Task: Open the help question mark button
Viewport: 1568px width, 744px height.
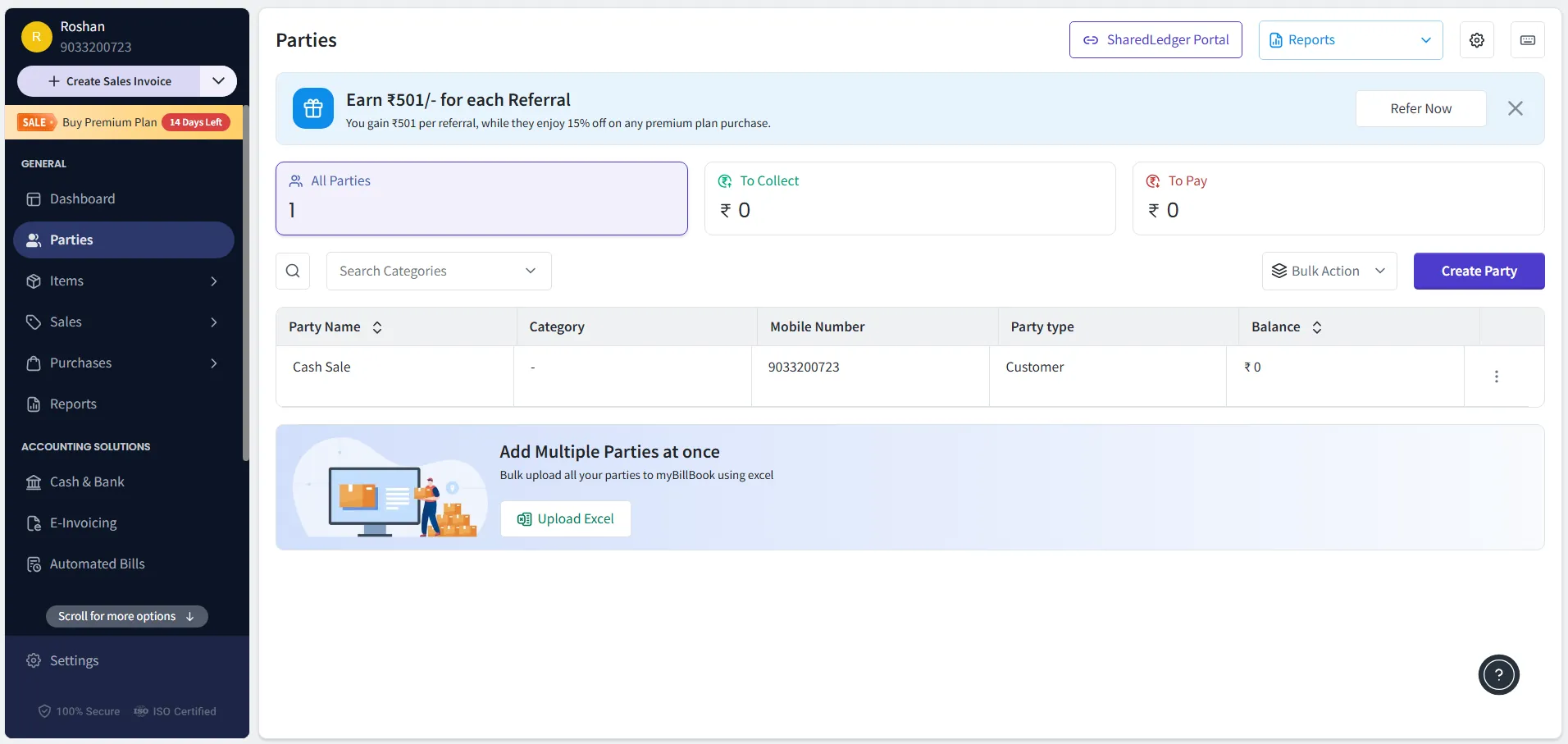Action: click(x=1498, y=675)
